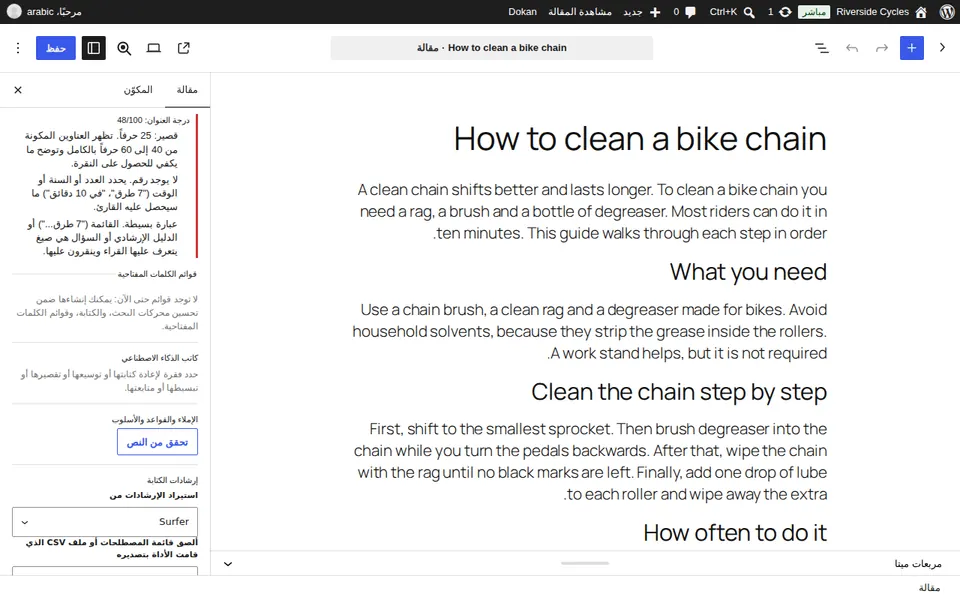
Task: Open the Surfer guidelines import dropdown
Action: 105,522
